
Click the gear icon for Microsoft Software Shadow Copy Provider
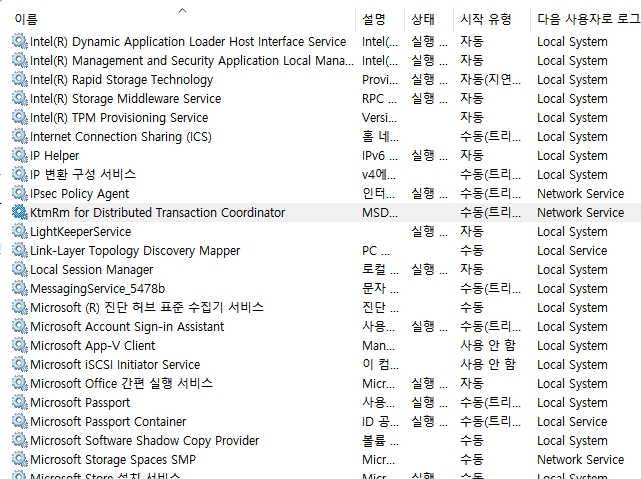20,441
